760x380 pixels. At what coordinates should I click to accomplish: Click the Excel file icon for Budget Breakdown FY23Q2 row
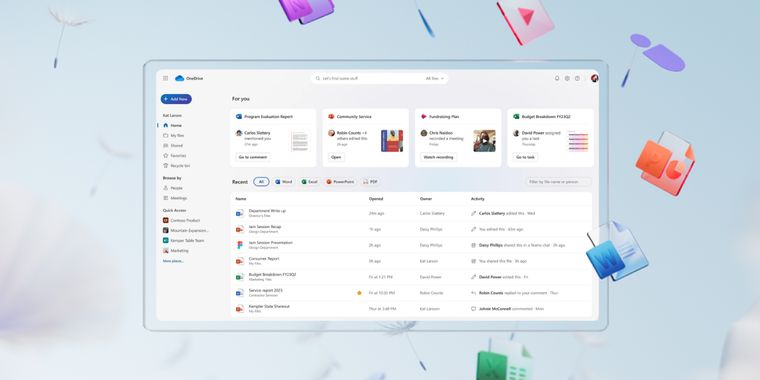click(x=239, y=277)
